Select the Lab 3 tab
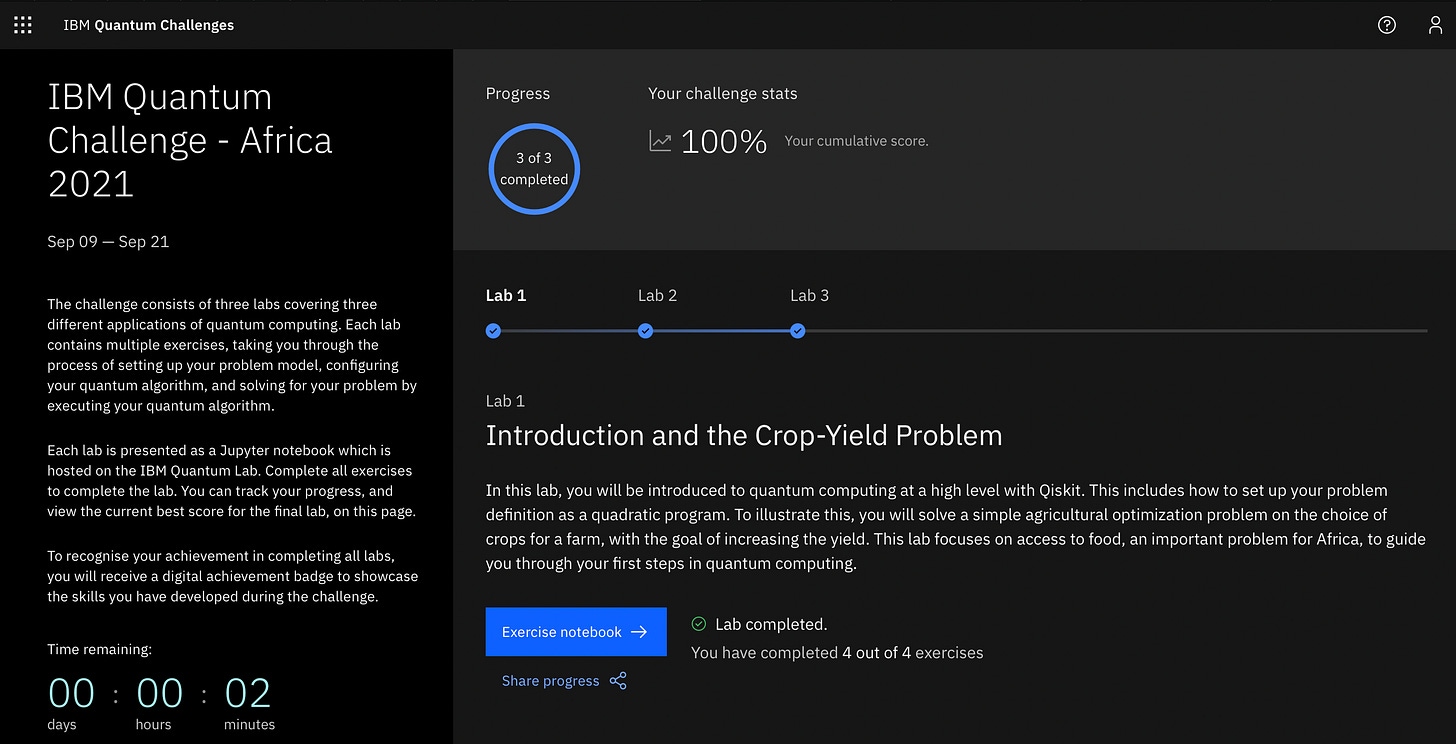This screenshot has width=1456, height=744. (809, 295)
